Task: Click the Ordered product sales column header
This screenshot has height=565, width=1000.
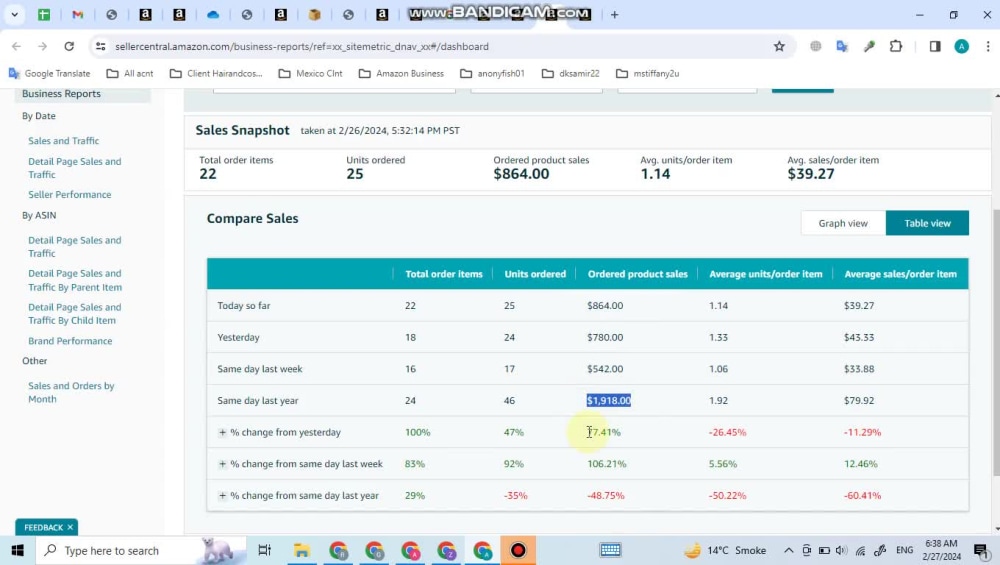Action: click(x=638, y=274)
